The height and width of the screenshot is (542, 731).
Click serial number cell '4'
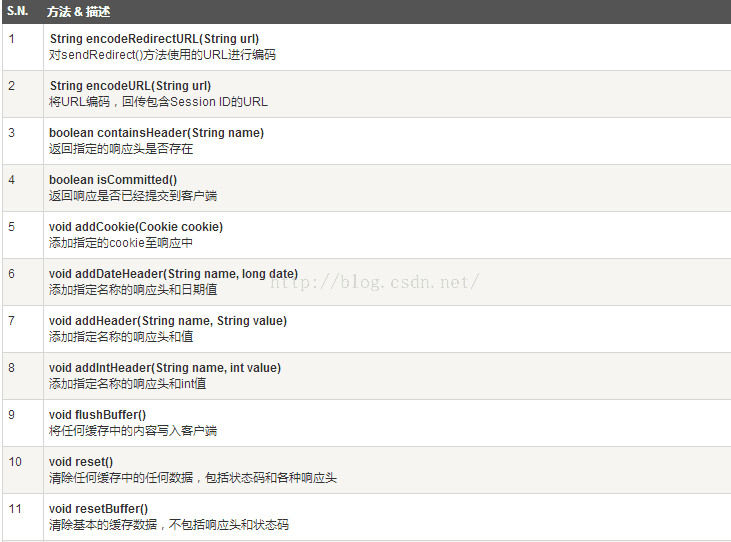click(x=23, y=188)
